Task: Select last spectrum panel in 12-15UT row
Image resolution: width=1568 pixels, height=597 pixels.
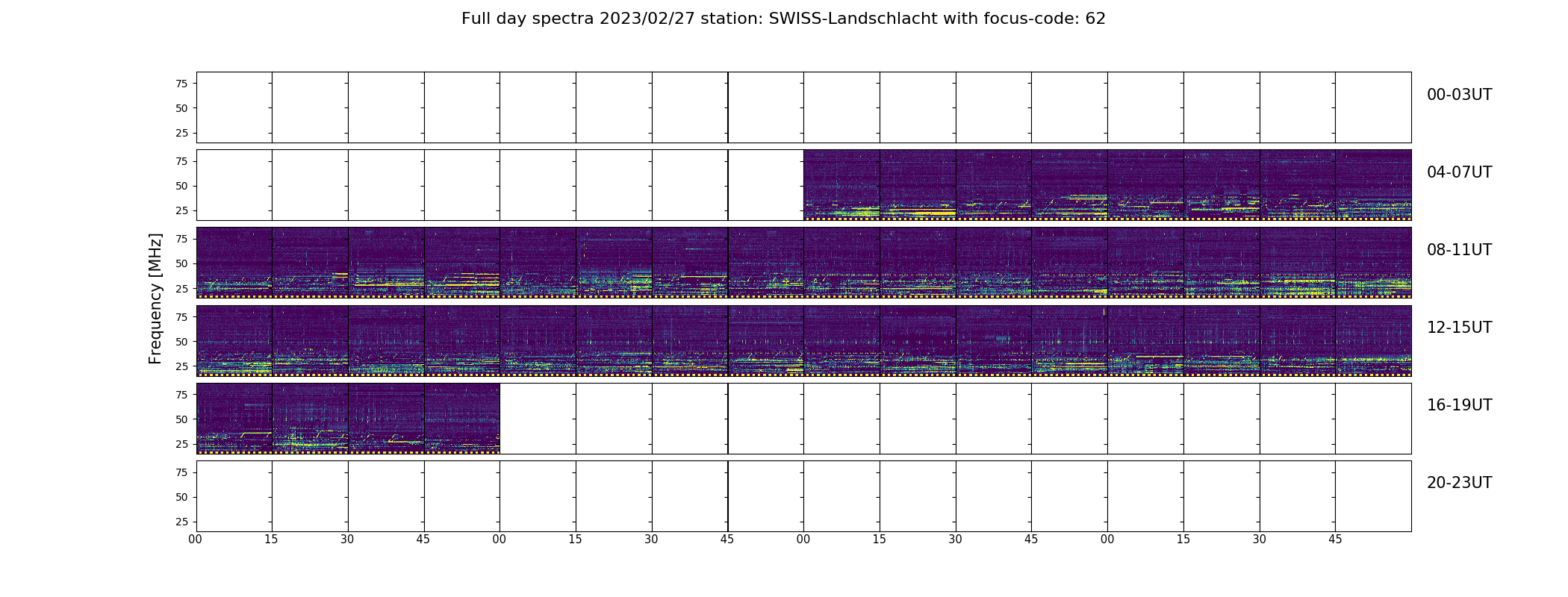Action: 1373,340
